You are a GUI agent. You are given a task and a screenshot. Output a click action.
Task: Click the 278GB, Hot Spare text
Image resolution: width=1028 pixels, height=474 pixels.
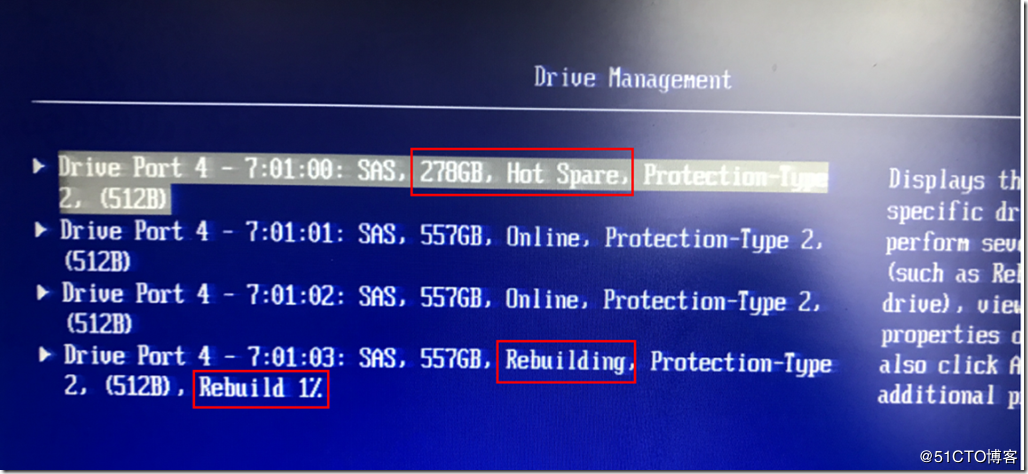coord(523,174)
